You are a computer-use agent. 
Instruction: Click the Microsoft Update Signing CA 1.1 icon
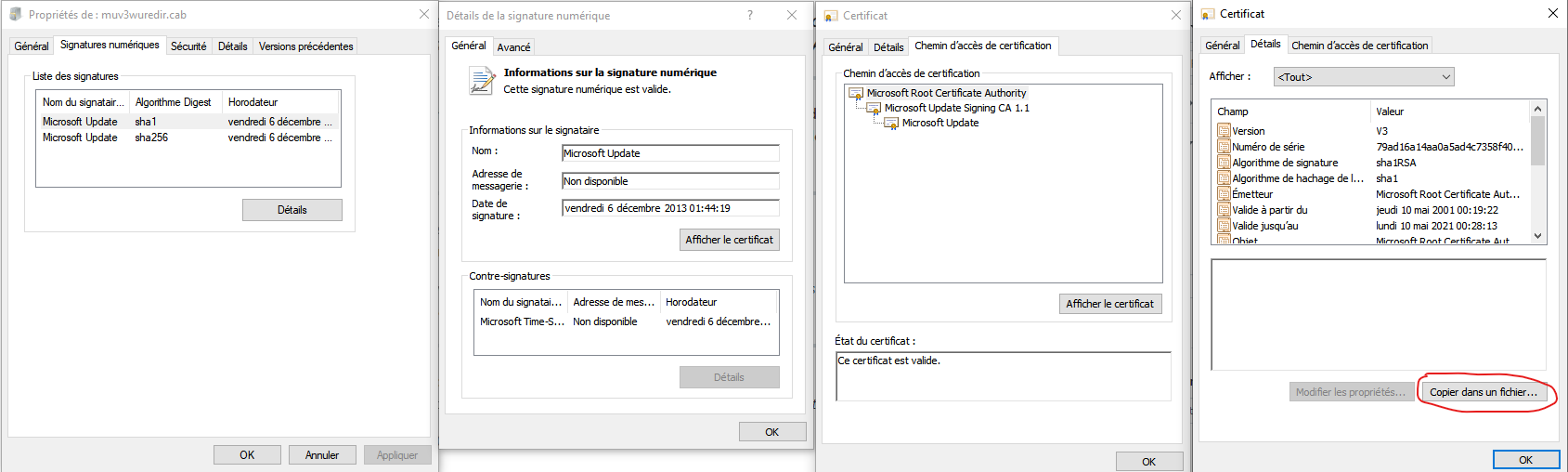tap(874, 109)
